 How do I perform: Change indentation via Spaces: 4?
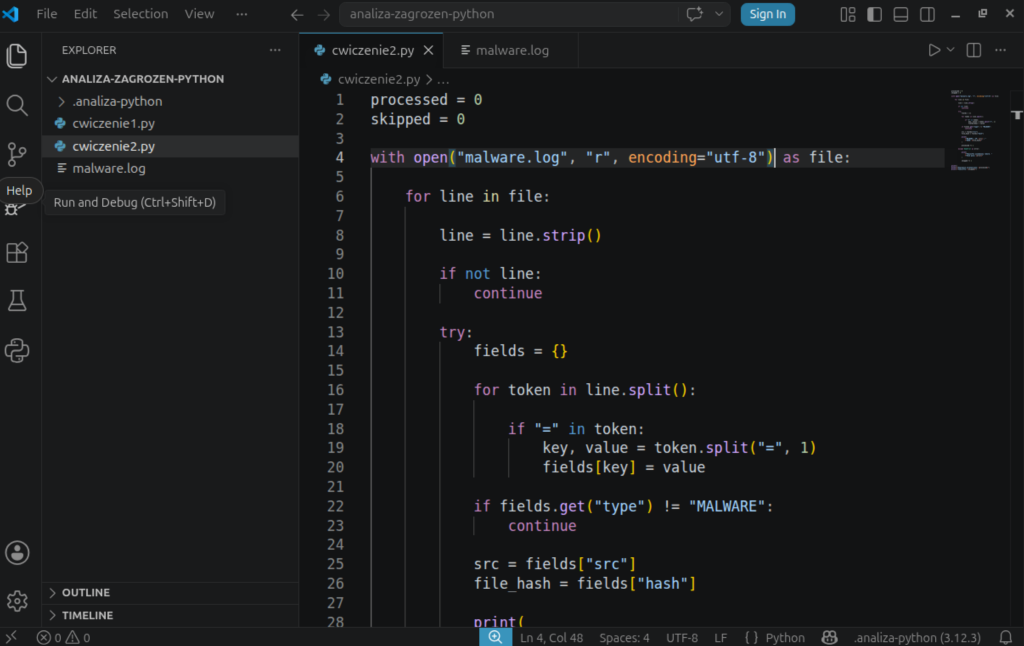pyautogui.click(x=624, y=638)
